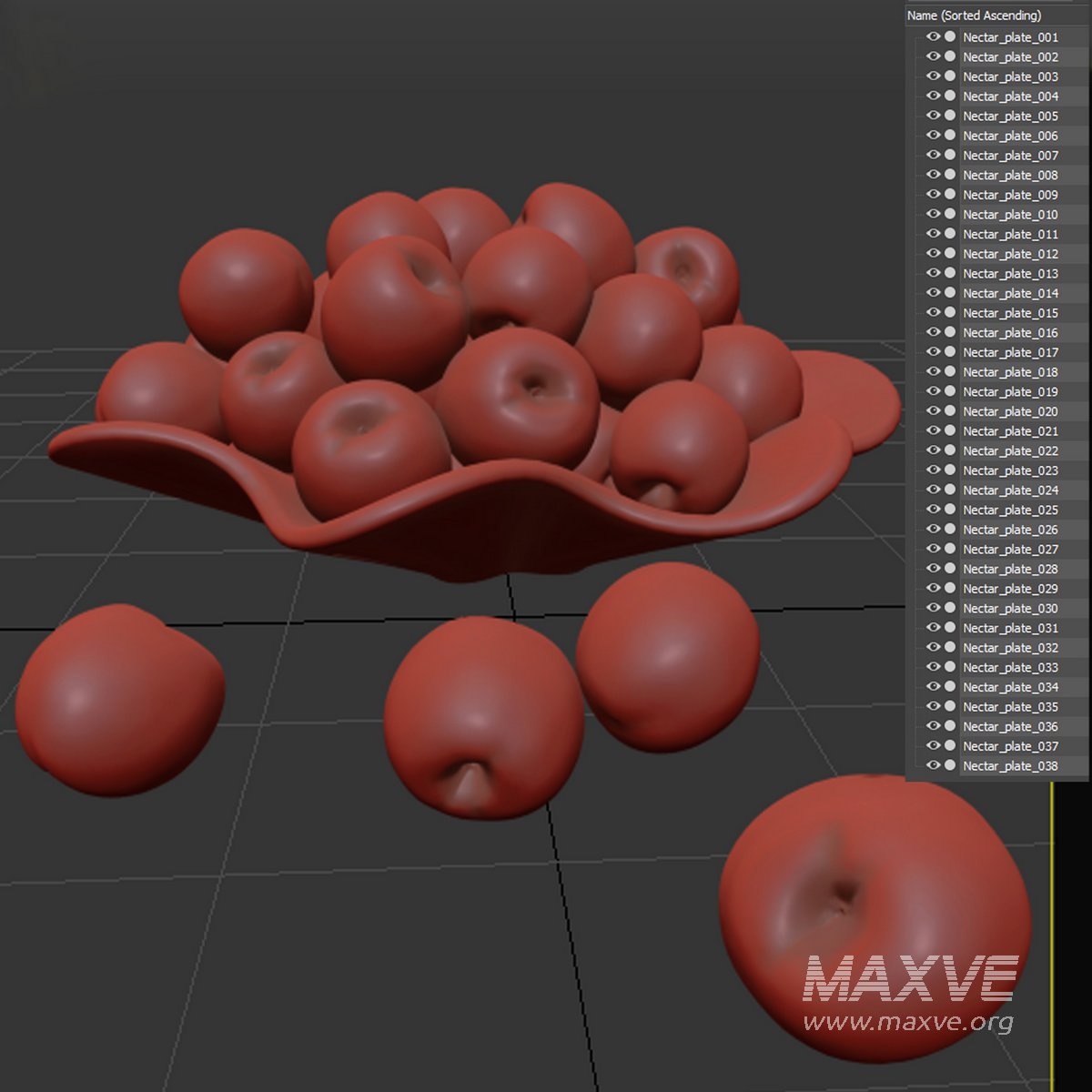Select the Nectar_plate_019 list entry
Image resolution: width=1092 pixels, height=1092 pixels.
1010,391
